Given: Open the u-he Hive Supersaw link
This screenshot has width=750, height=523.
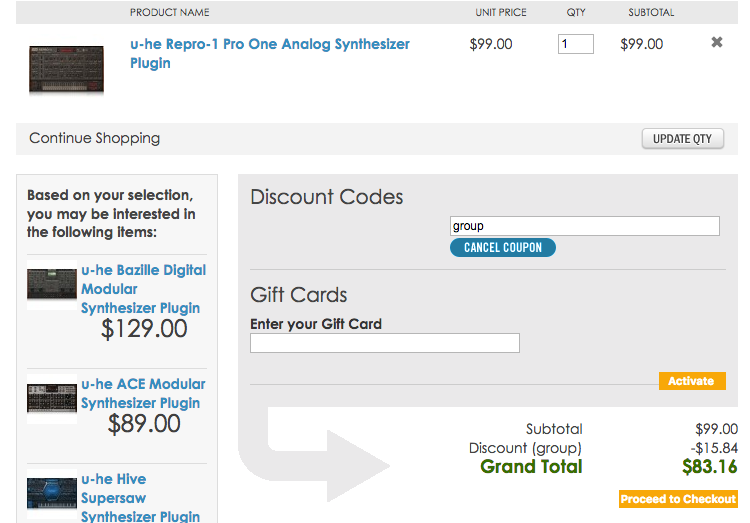Looking at the screenshot, I should 140,497.
